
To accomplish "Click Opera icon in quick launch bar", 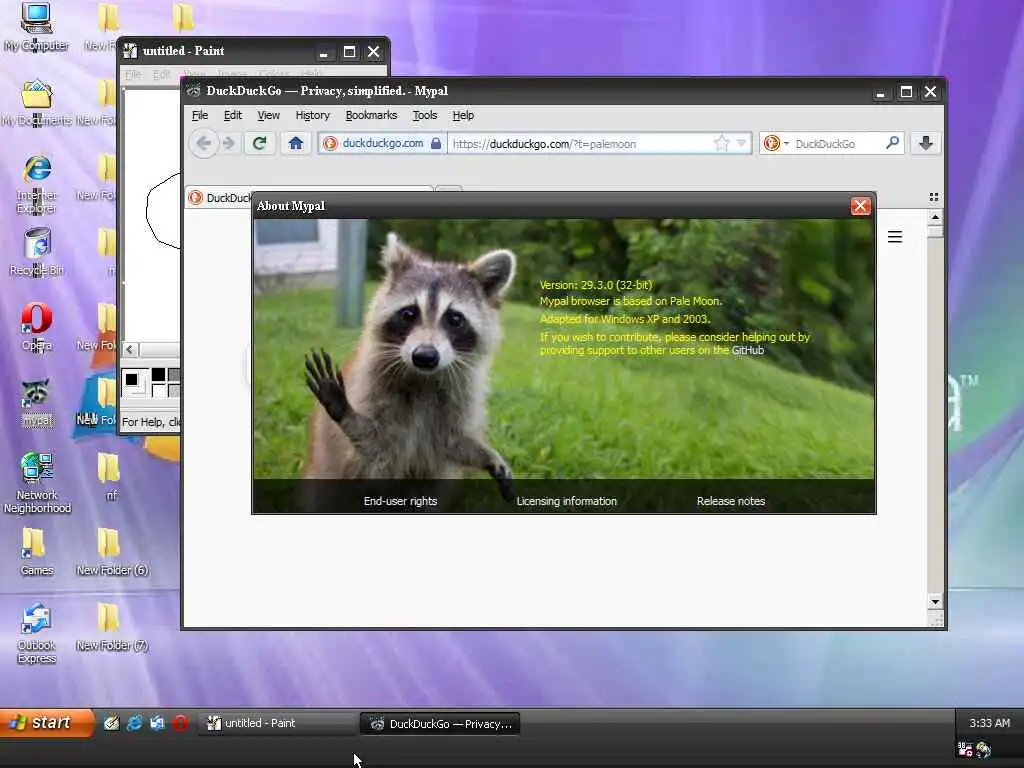I will [180, 723].
